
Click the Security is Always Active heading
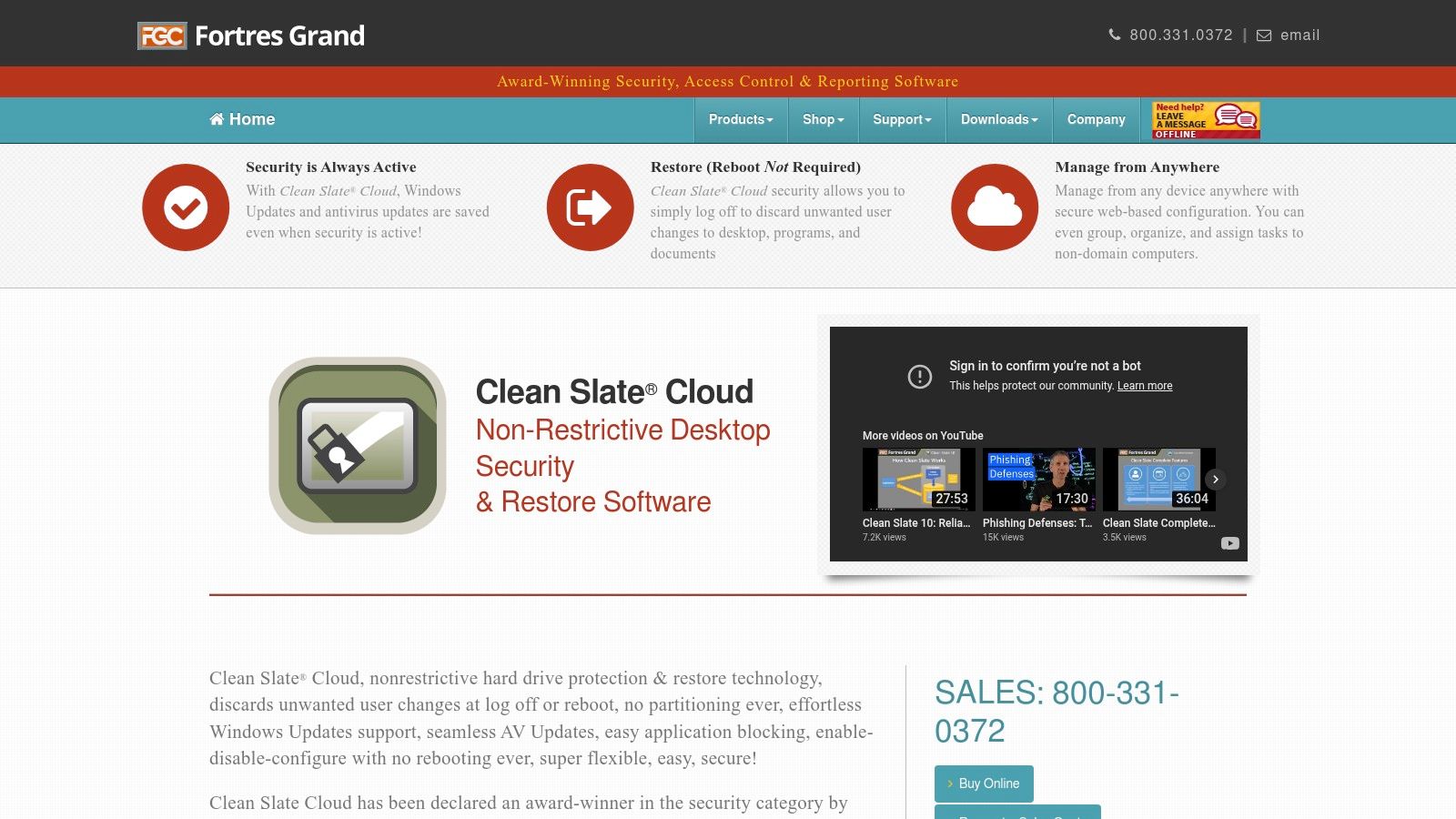click(331, 167)
